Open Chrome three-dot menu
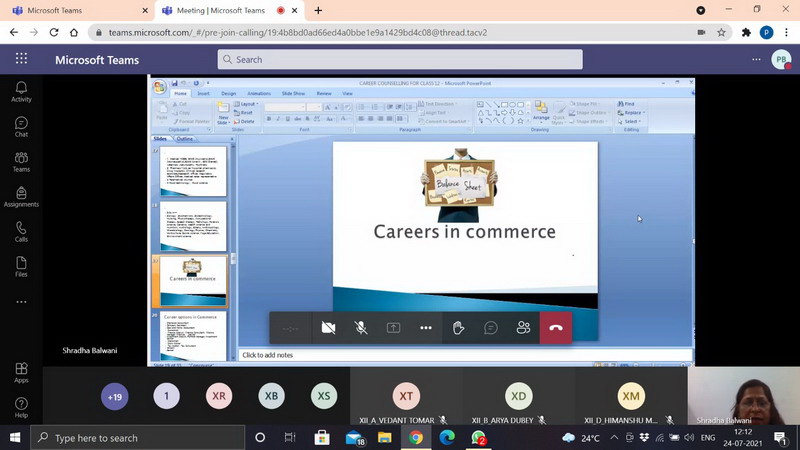The height and width of the screenshot is (450, 800). [x=786, y=32]
